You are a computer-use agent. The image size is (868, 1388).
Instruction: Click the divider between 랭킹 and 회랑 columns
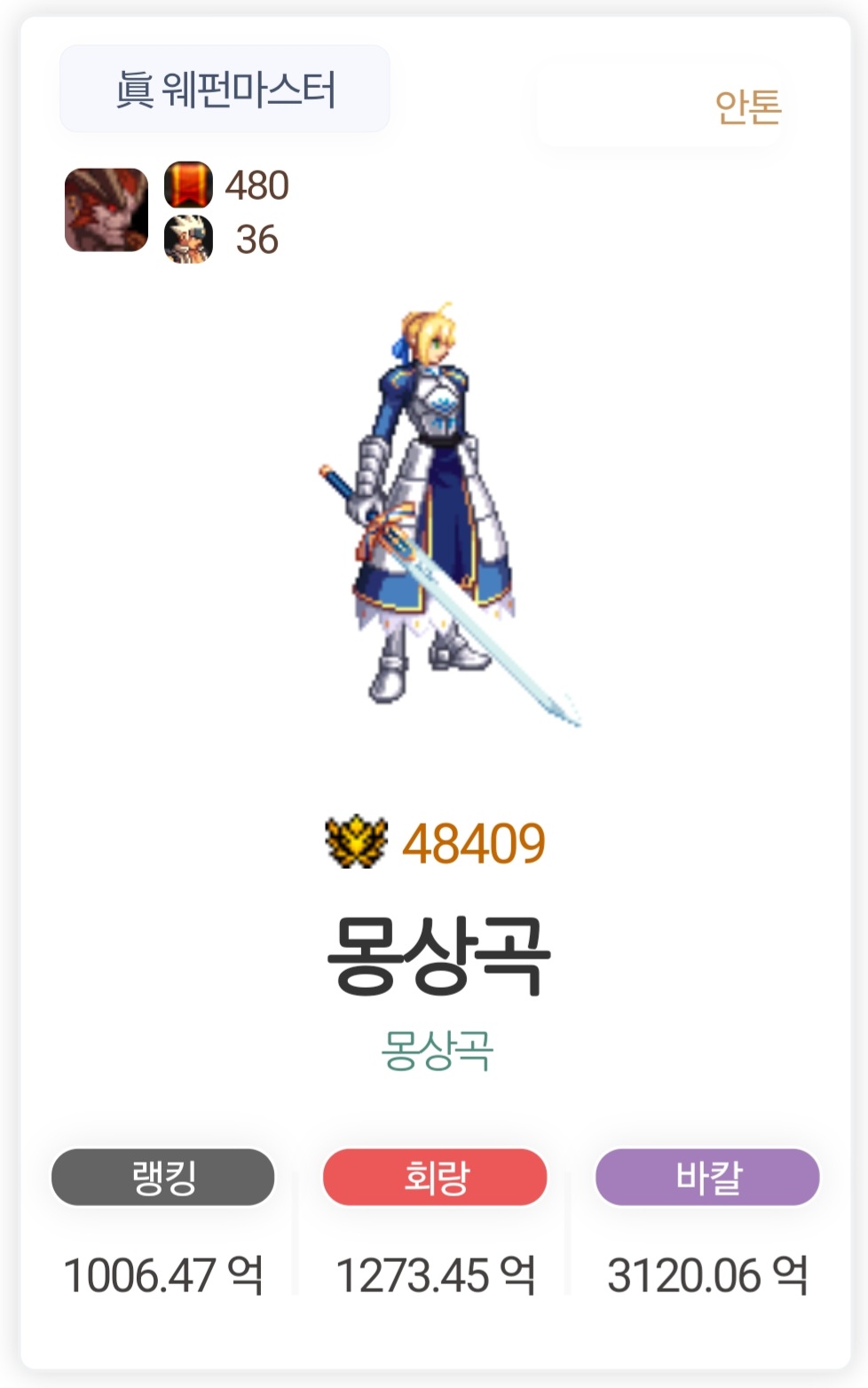pos(296,1234)
